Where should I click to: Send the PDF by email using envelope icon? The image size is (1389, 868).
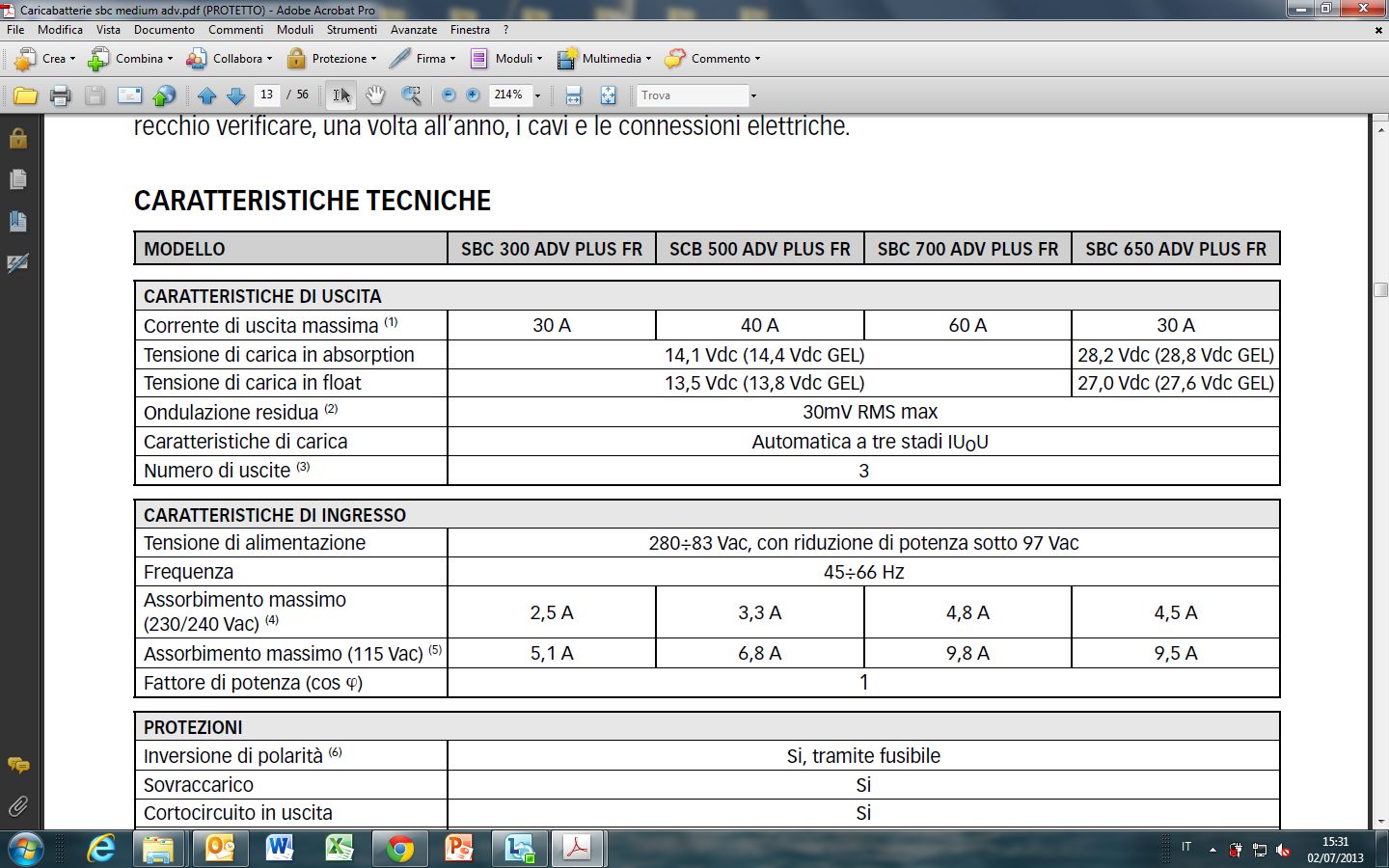[x=129, y=95]
